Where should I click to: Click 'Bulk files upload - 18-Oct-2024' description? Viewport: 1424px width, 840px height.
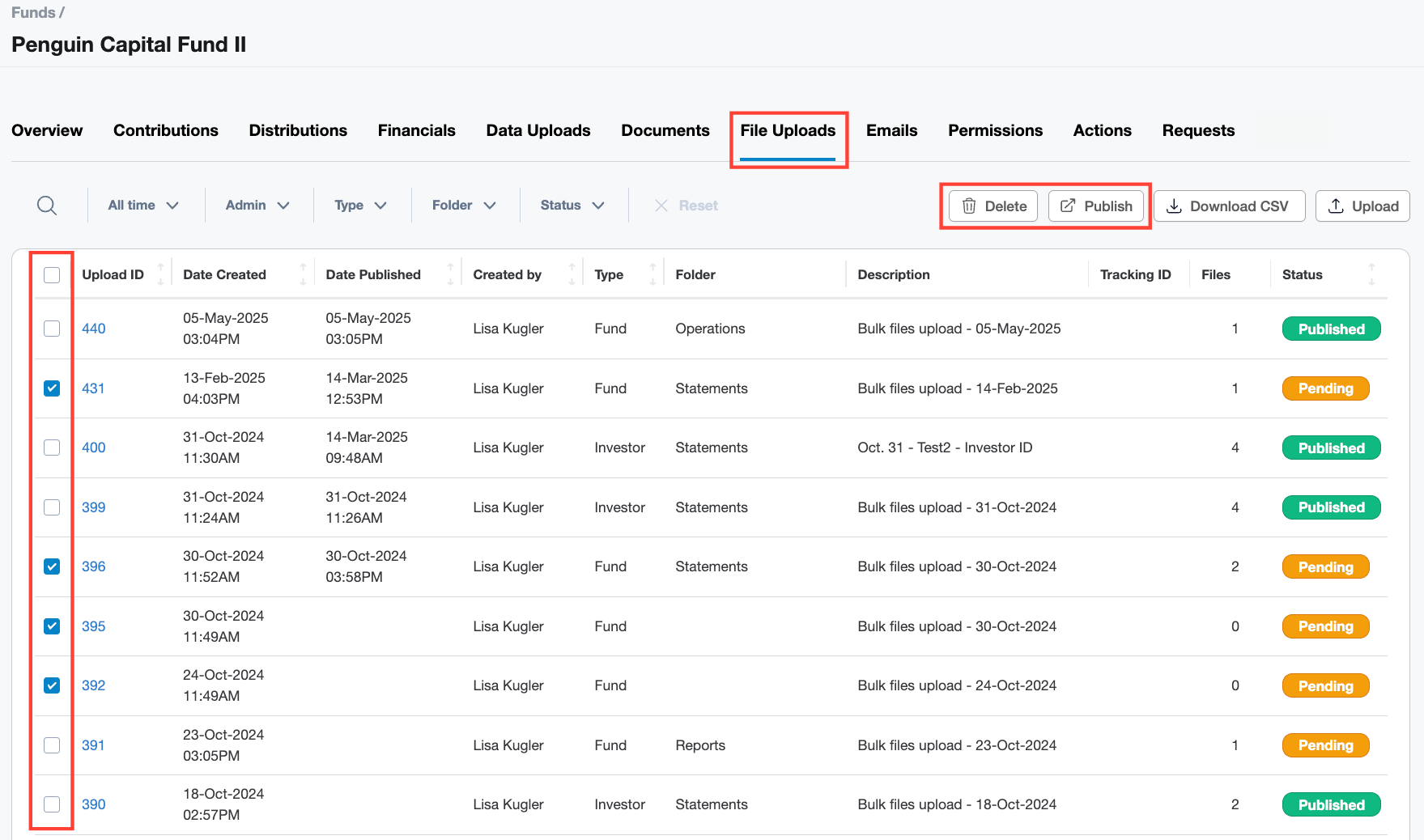tap(957, 804)
